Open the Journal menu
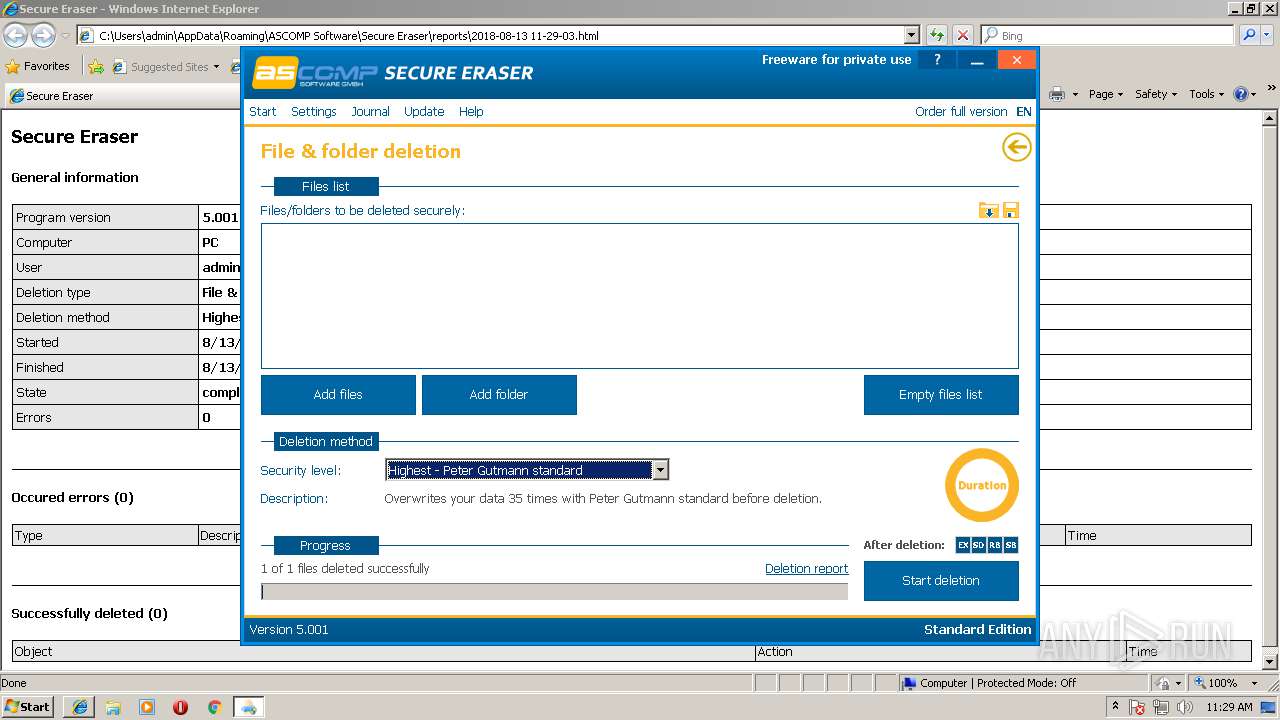The height and width of the screenshot is (720, 1280). coord(370,111)
